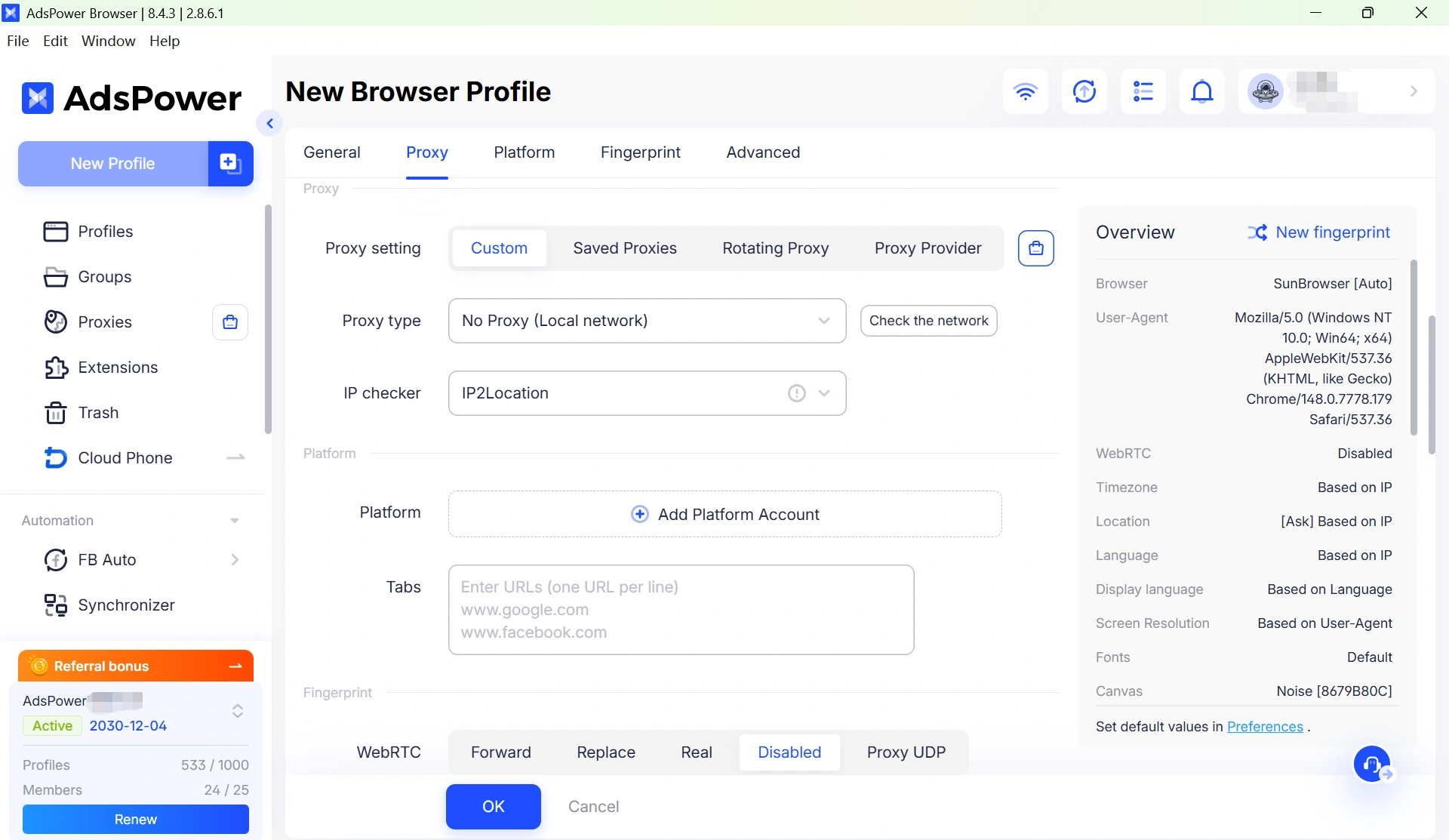Collapse the Automation section arrow
The height and width of the screenshot is (840, 1449).
pos(235,521)
